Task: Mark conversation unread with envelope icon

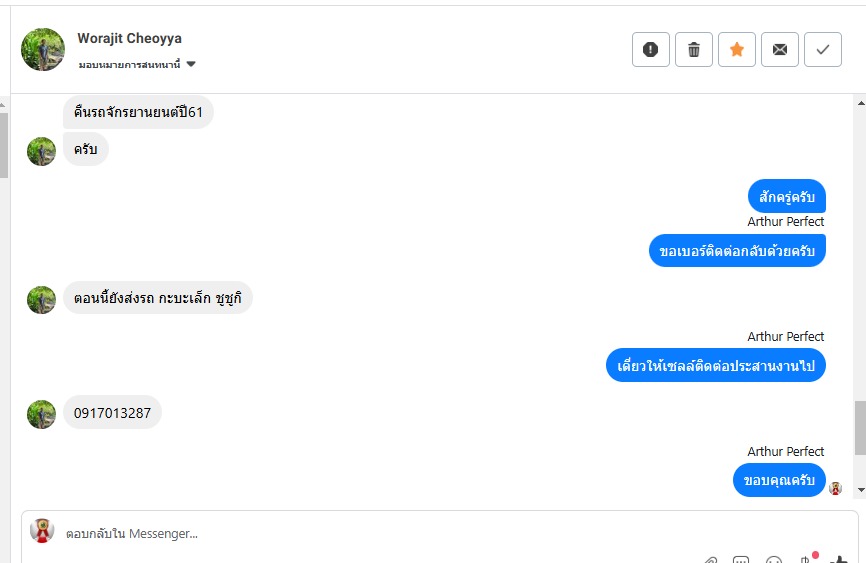Action: [x=780, y=50]
